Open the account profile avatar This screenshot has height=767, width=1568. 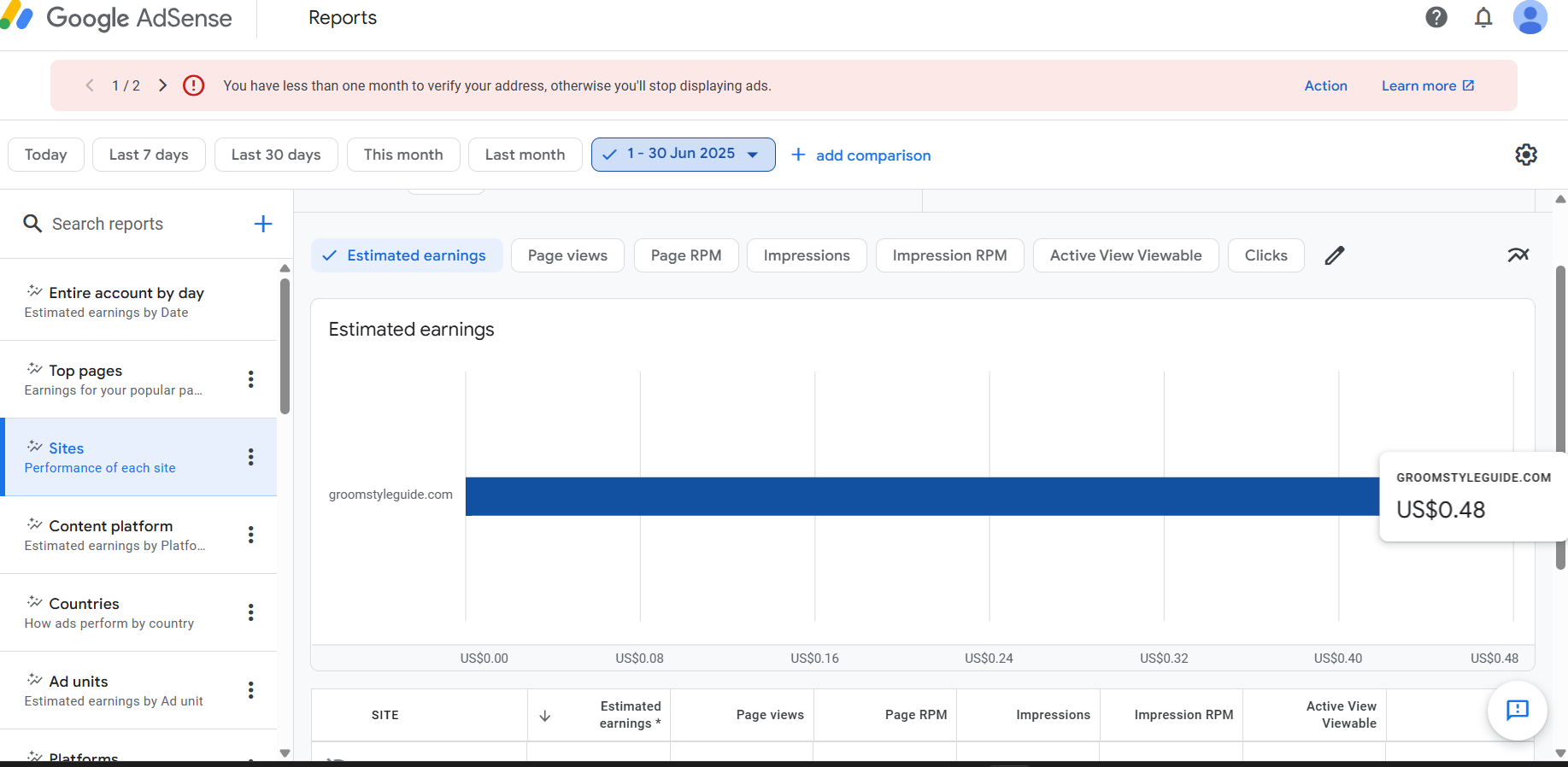pyautogui.click(x=1530, y=17)
